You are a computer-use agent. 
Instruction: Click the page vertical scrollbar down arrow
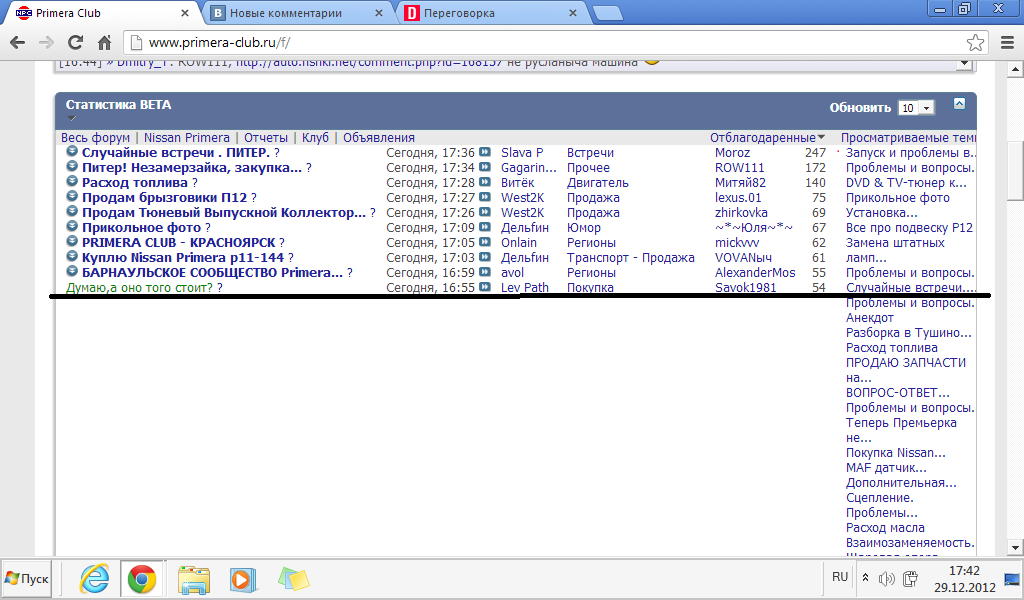point(1016,547)
